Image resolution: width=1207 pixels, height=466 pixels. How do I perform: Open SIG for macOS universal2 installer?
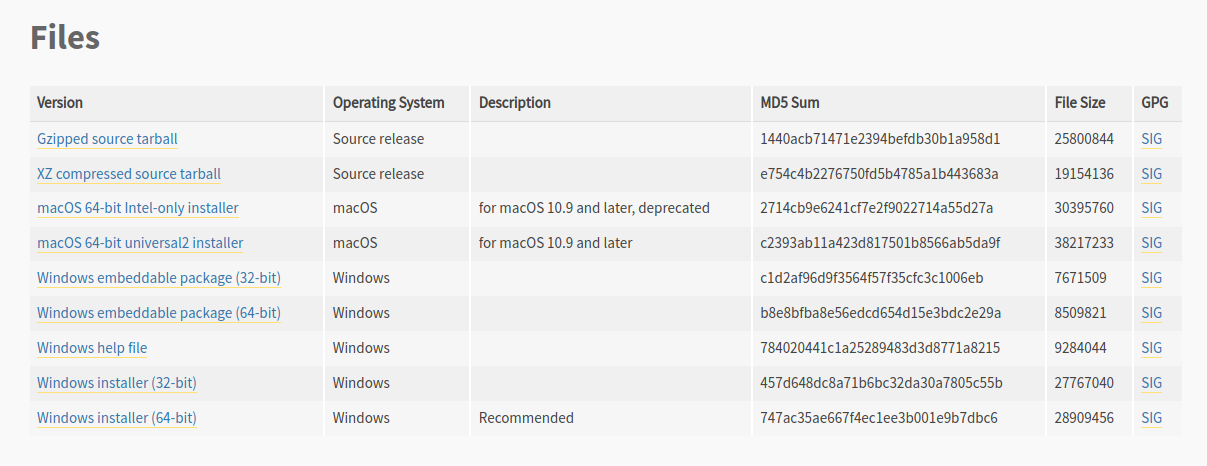pyautogui.click(x=1151, y=243)
